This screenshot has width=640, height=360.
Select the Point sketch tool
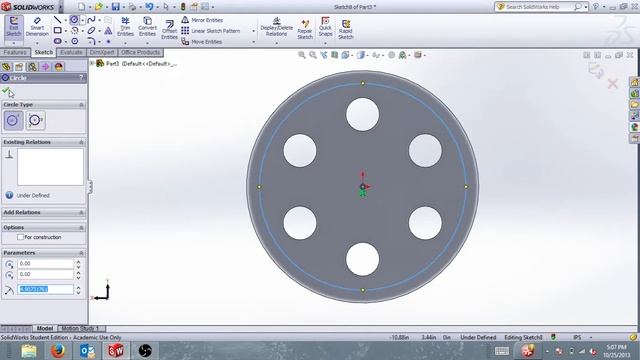click(108, 41)
